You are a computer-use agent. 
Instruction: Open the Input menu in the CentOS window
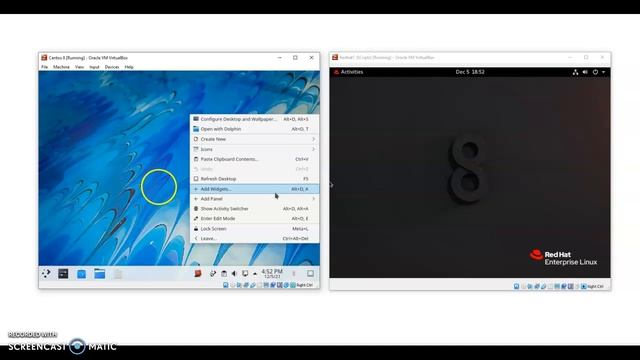[94, 67]
